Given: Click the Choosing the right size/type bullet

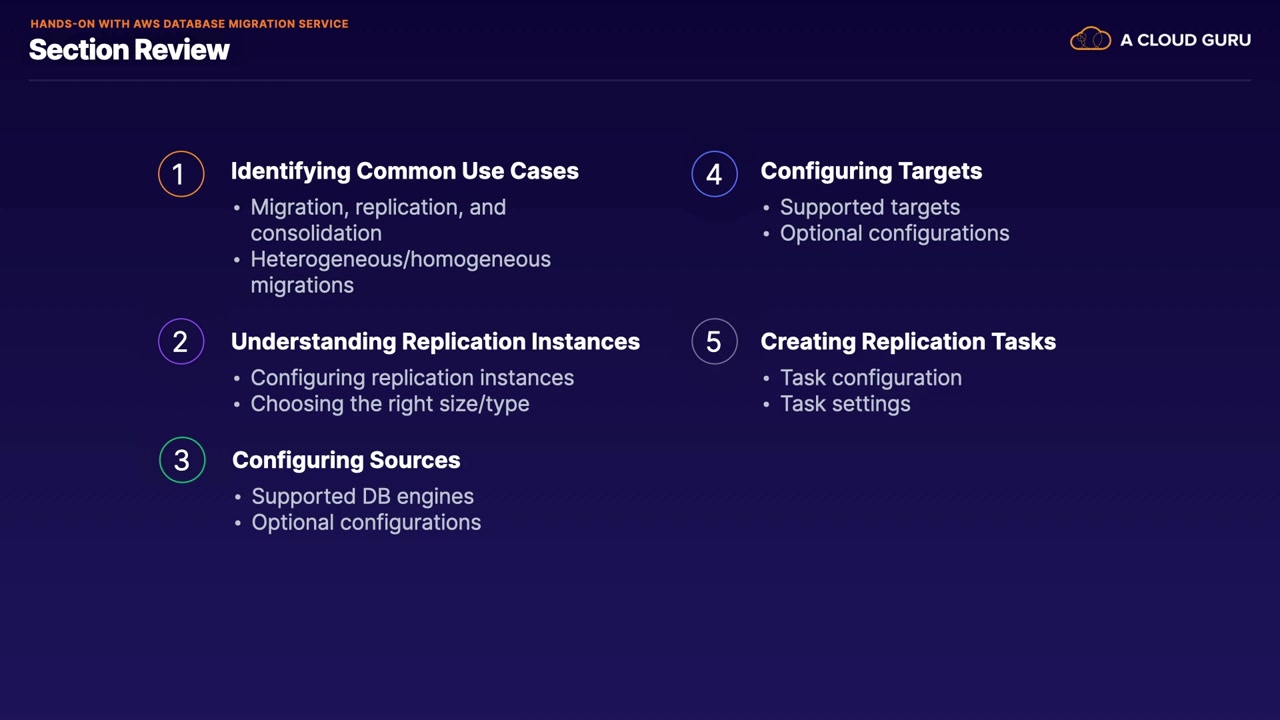Looking at the screenshot, I should (389, 404).
